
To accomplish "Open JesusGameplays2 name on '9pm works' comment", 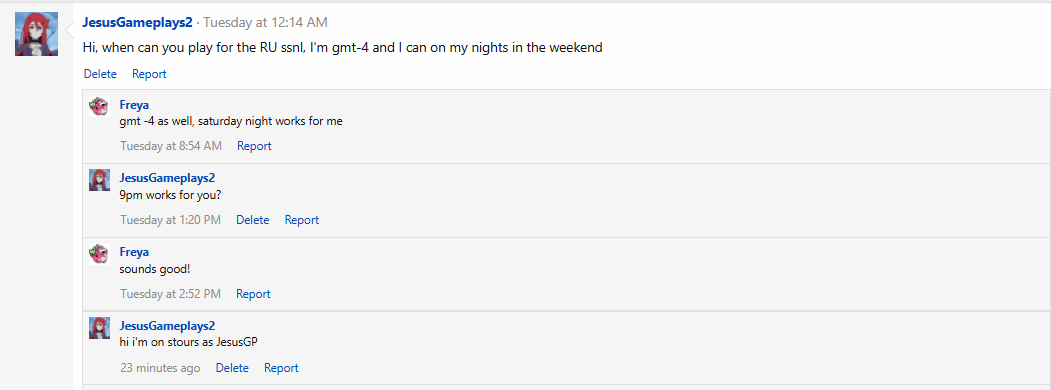I will point(167,178).
